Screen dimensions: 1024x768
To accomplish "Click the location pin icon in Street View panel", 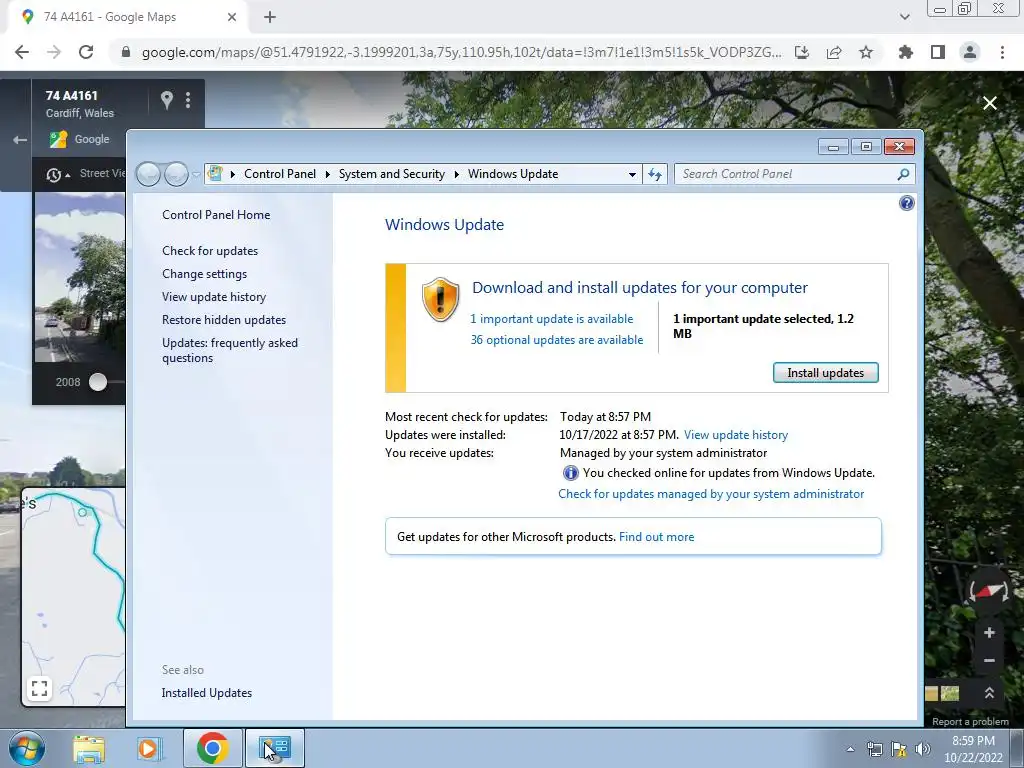I will 167,100.
